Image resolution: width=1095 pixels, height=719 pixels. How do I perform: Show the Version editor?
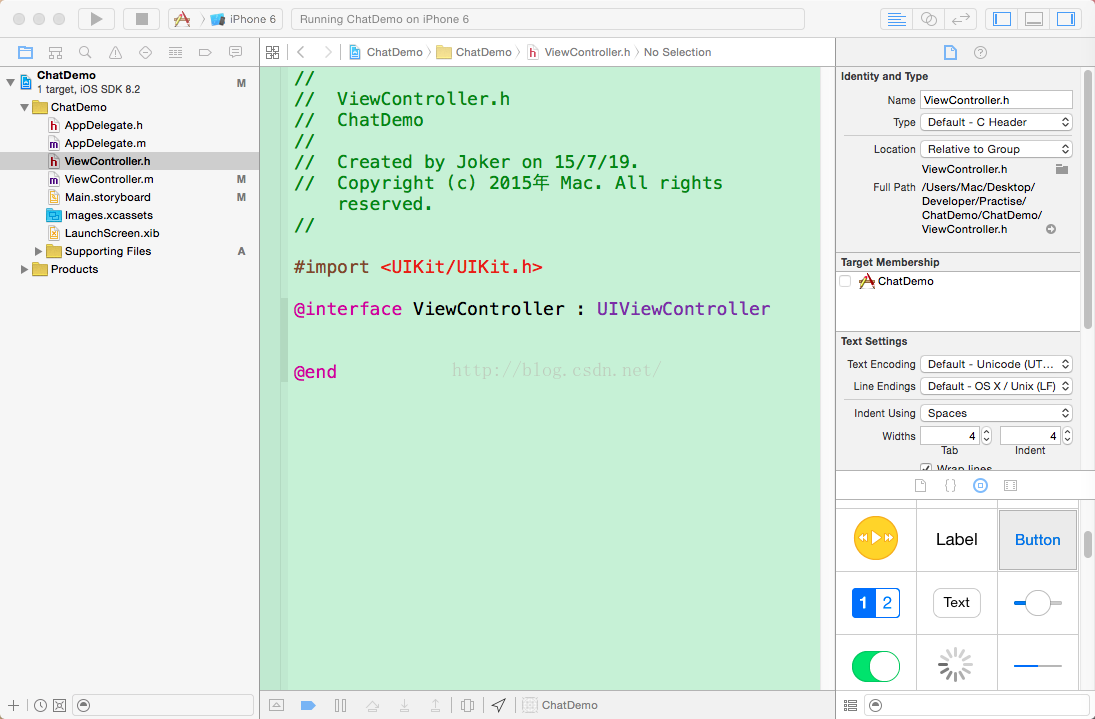pos(961,19)
